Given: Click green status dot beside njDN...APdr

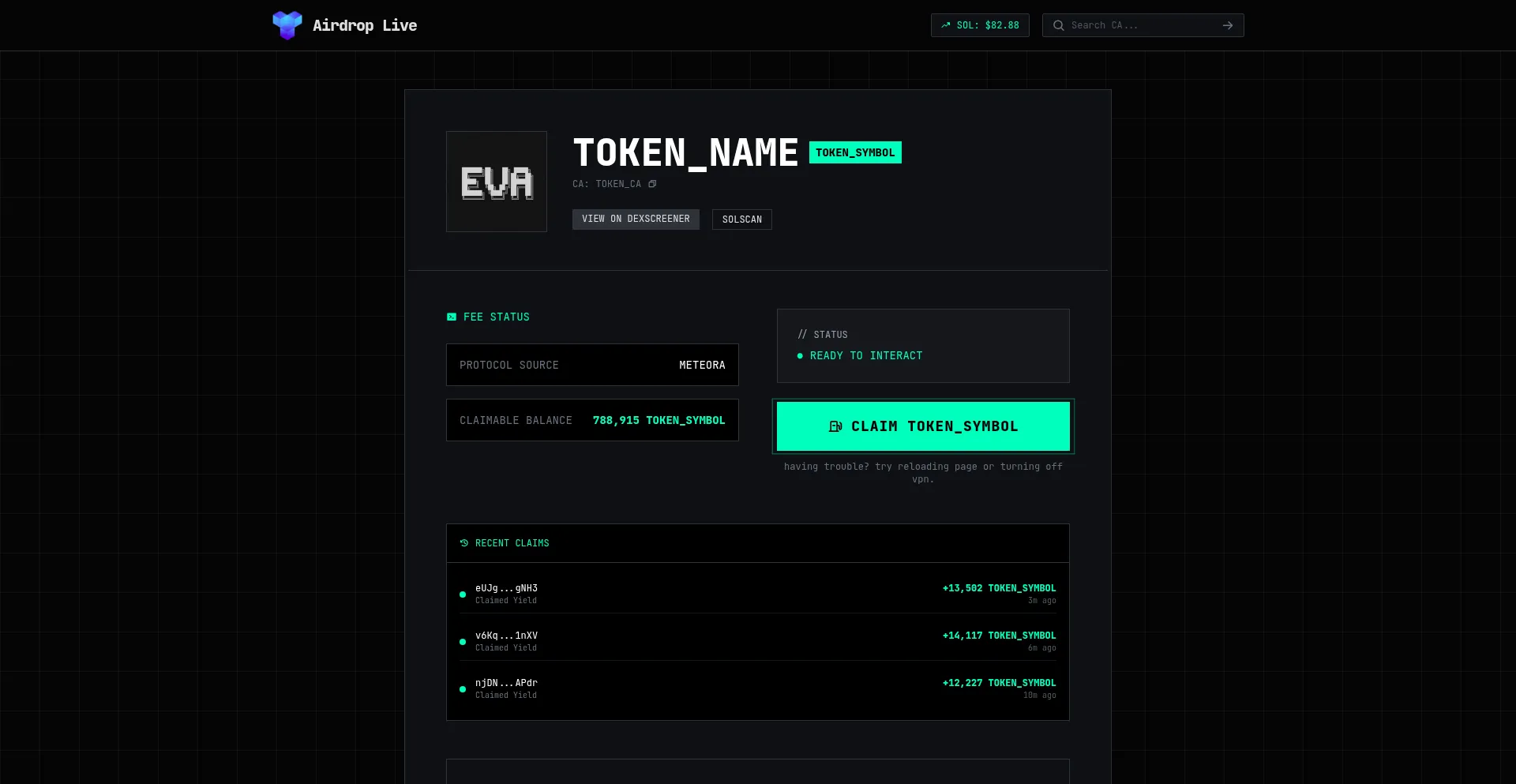Looking at the screenshot, I should (463, 689).
